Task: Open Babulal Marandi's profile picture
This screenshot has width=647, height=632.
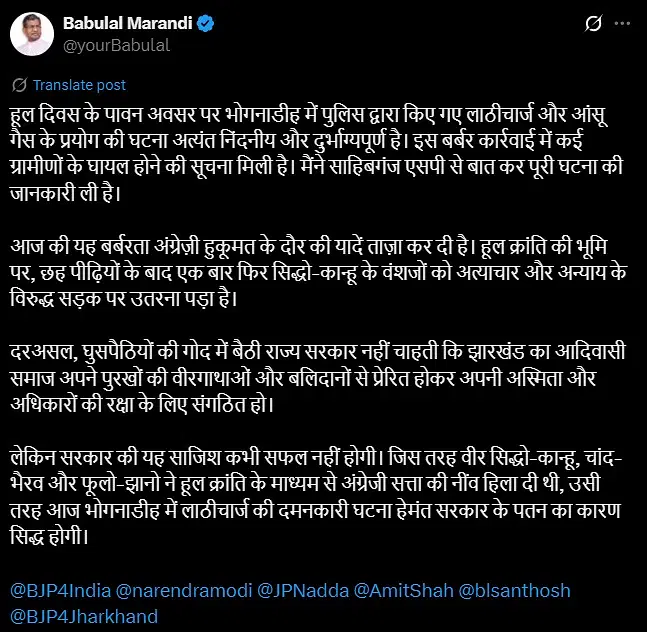Action: point(32,34)
